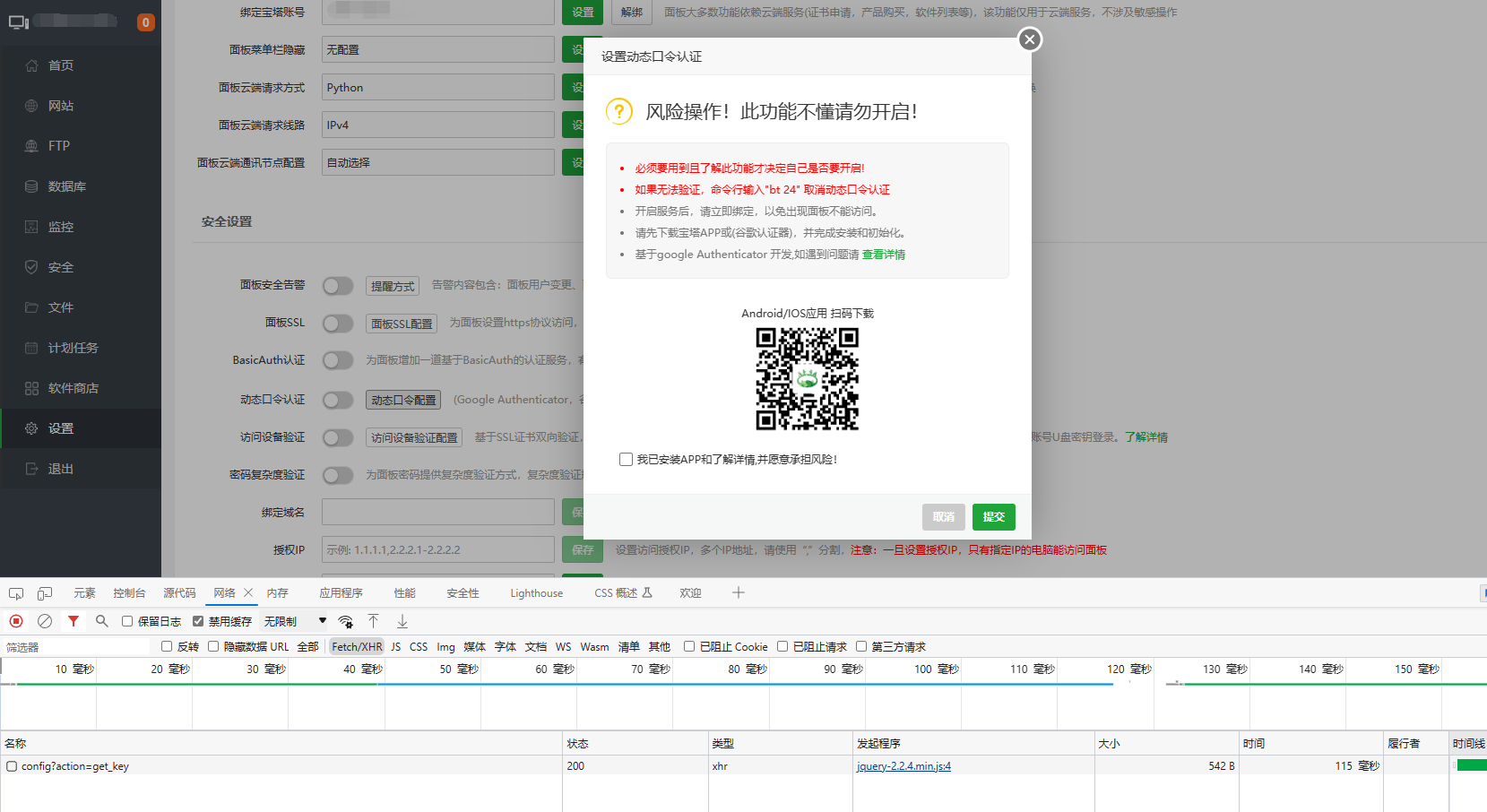Check the 已阻止 Cookie checkbox

[689, 646]
